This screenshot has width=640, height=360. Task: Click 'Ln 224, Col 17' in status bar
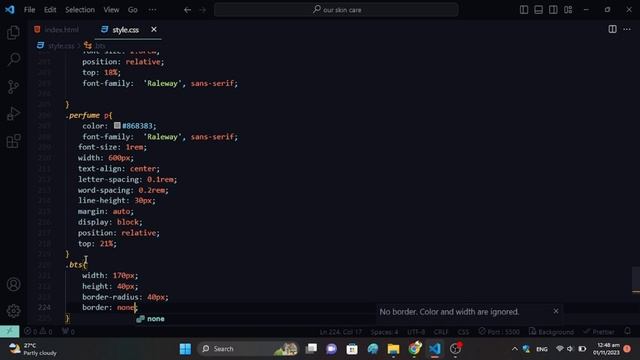340,332
